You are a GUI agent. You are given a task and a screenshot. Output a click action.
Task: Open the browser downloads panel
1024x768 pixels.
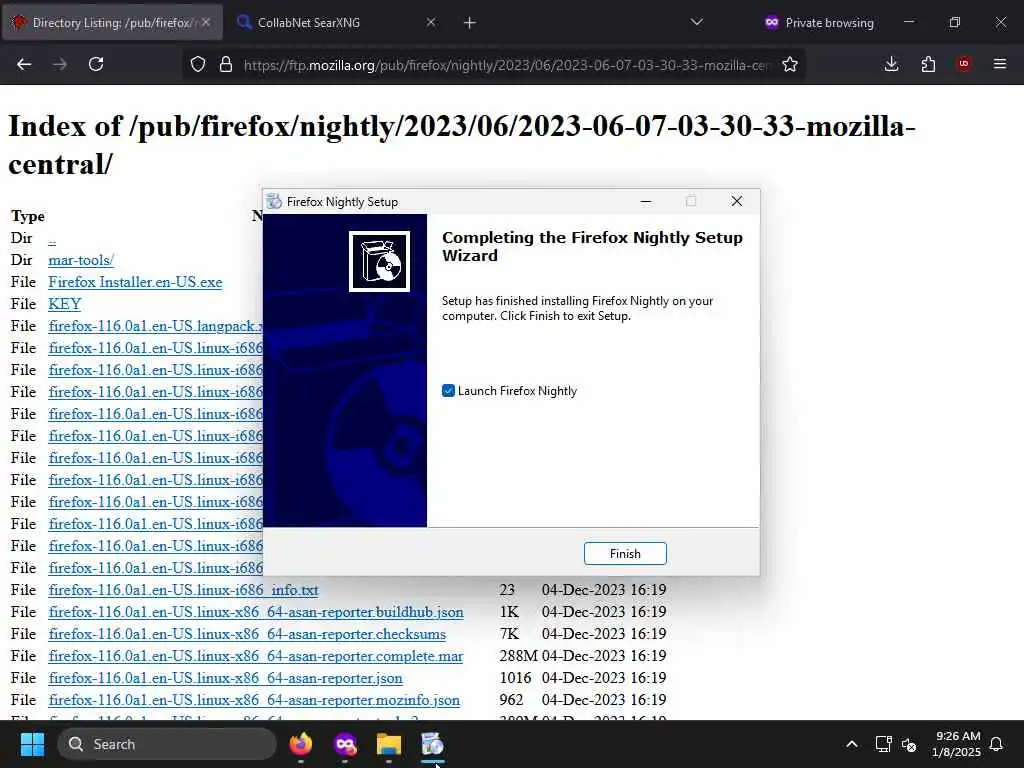[891, 64]
